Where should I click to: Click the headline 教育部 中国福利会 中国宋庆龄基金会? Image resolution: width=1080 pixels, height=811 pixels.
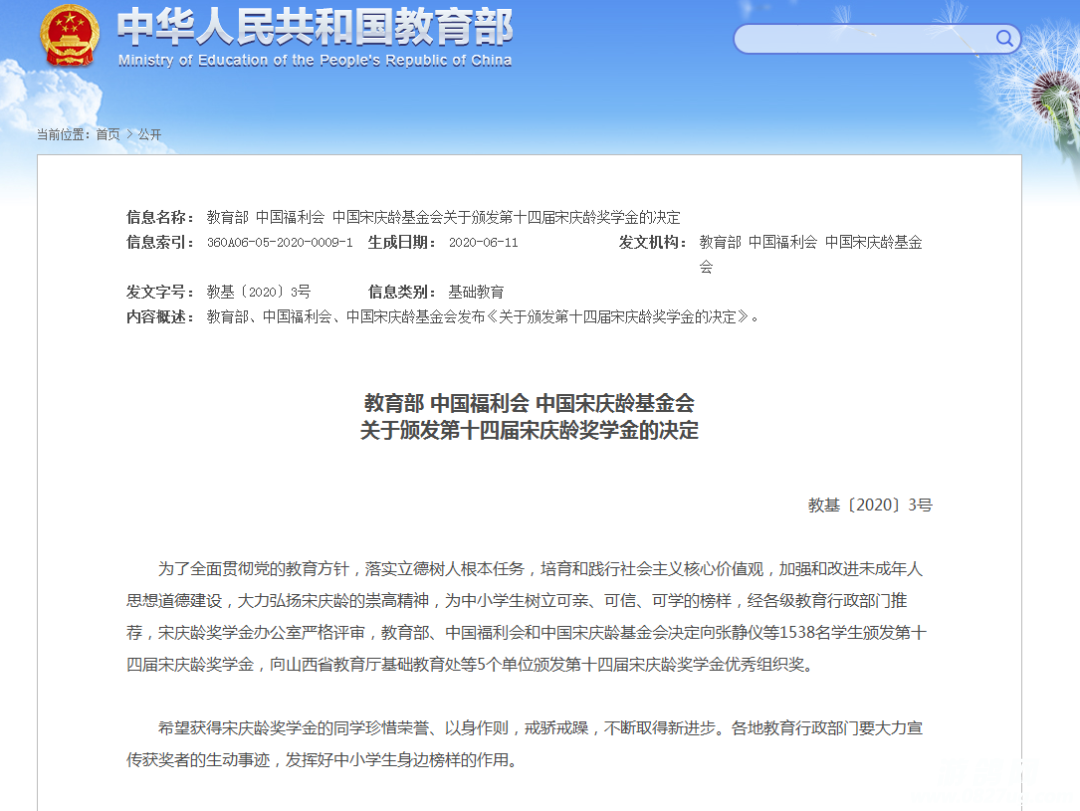tap(529, 403)
